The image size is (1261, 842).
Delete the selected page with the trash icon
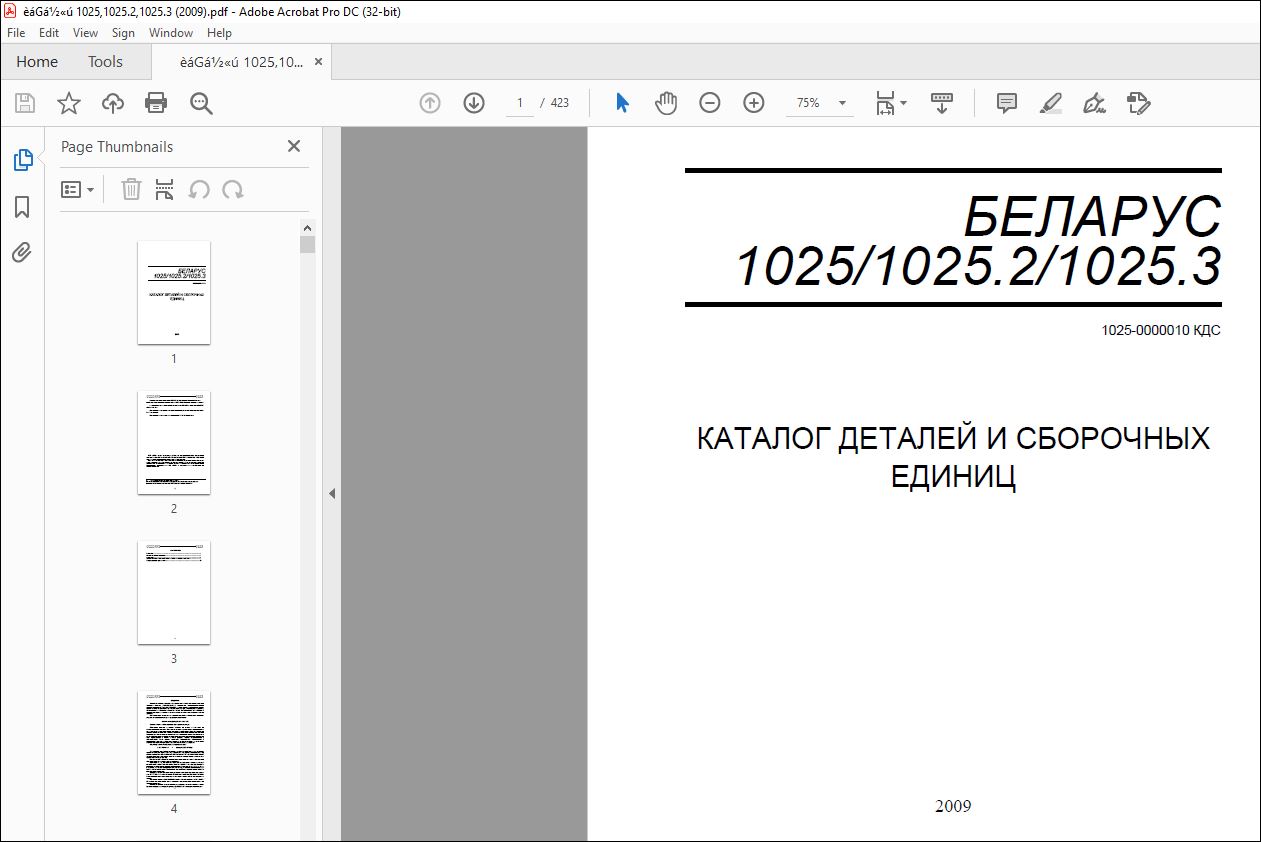(x=131, y=189)
